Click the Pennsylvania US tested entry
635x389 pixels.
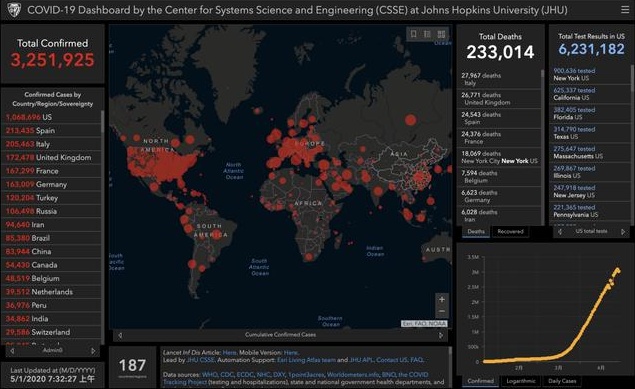click(590, 211)
